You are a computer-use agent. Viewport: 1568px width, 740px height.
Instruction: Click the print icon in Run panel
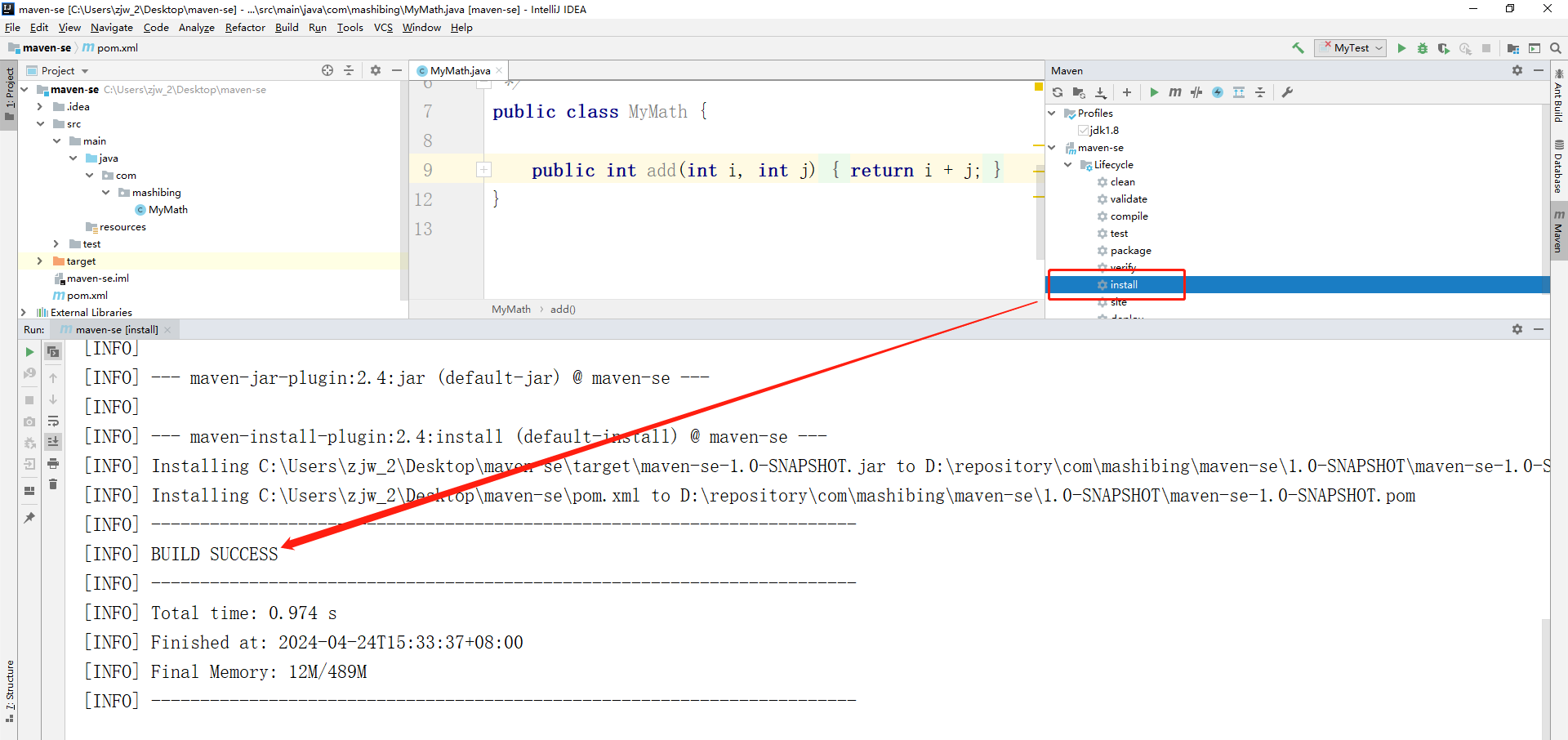53,463
